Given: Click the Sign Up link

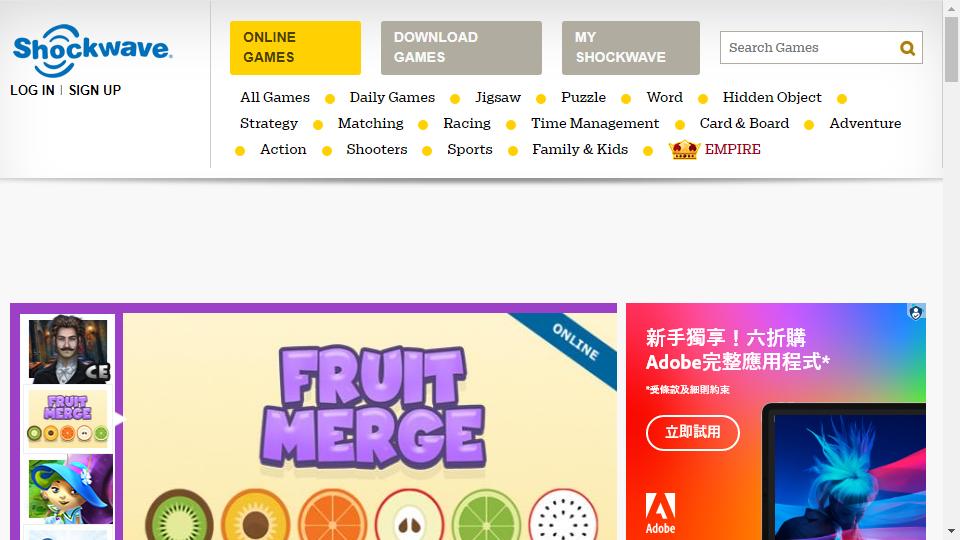Looking at the screenshot, I should (x=95, y=90).
